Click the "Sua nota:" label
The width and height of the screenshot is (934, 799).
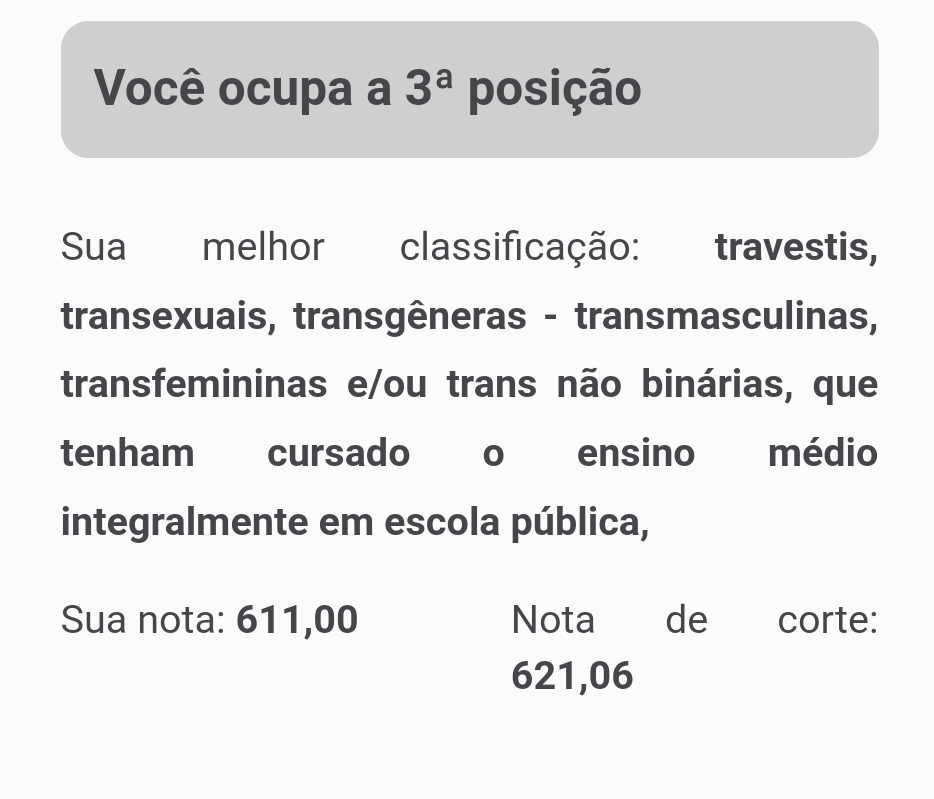point(144,620)
